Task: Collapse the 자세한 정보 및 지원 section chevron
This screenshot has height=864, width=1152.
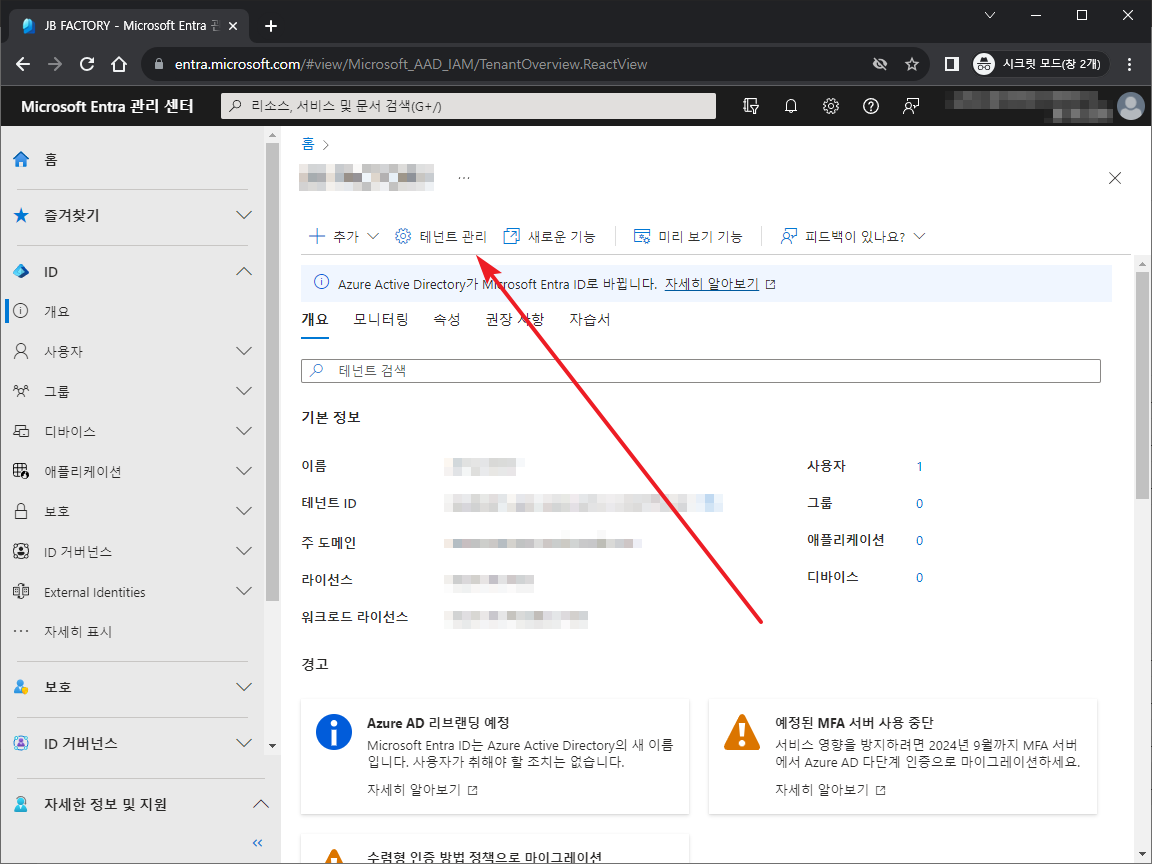Action: pyautogui.click(x=260, y=804)
